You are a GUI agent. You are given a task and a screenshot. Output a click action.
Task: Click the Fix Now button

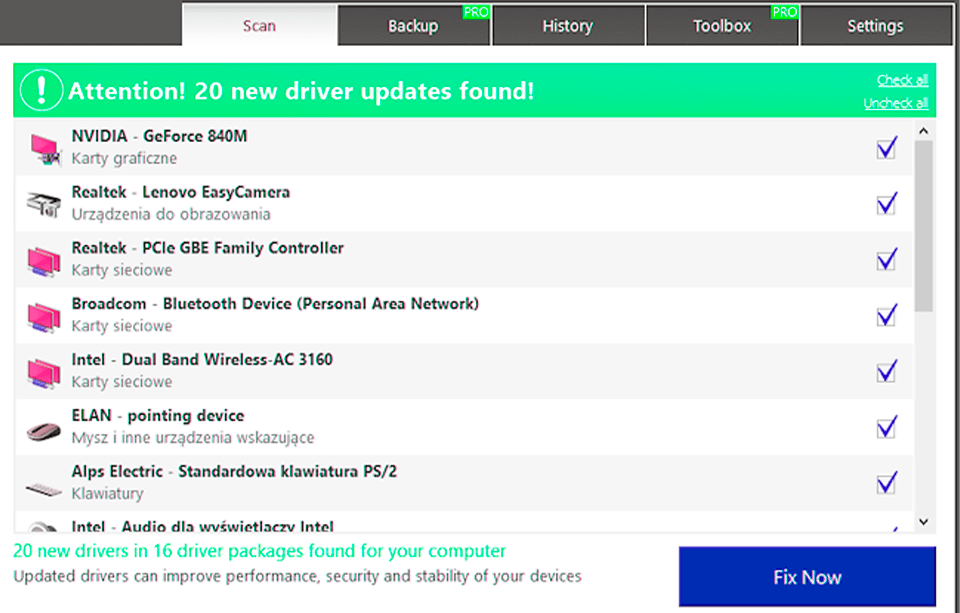pyautogui.click(x=807, y=577)
